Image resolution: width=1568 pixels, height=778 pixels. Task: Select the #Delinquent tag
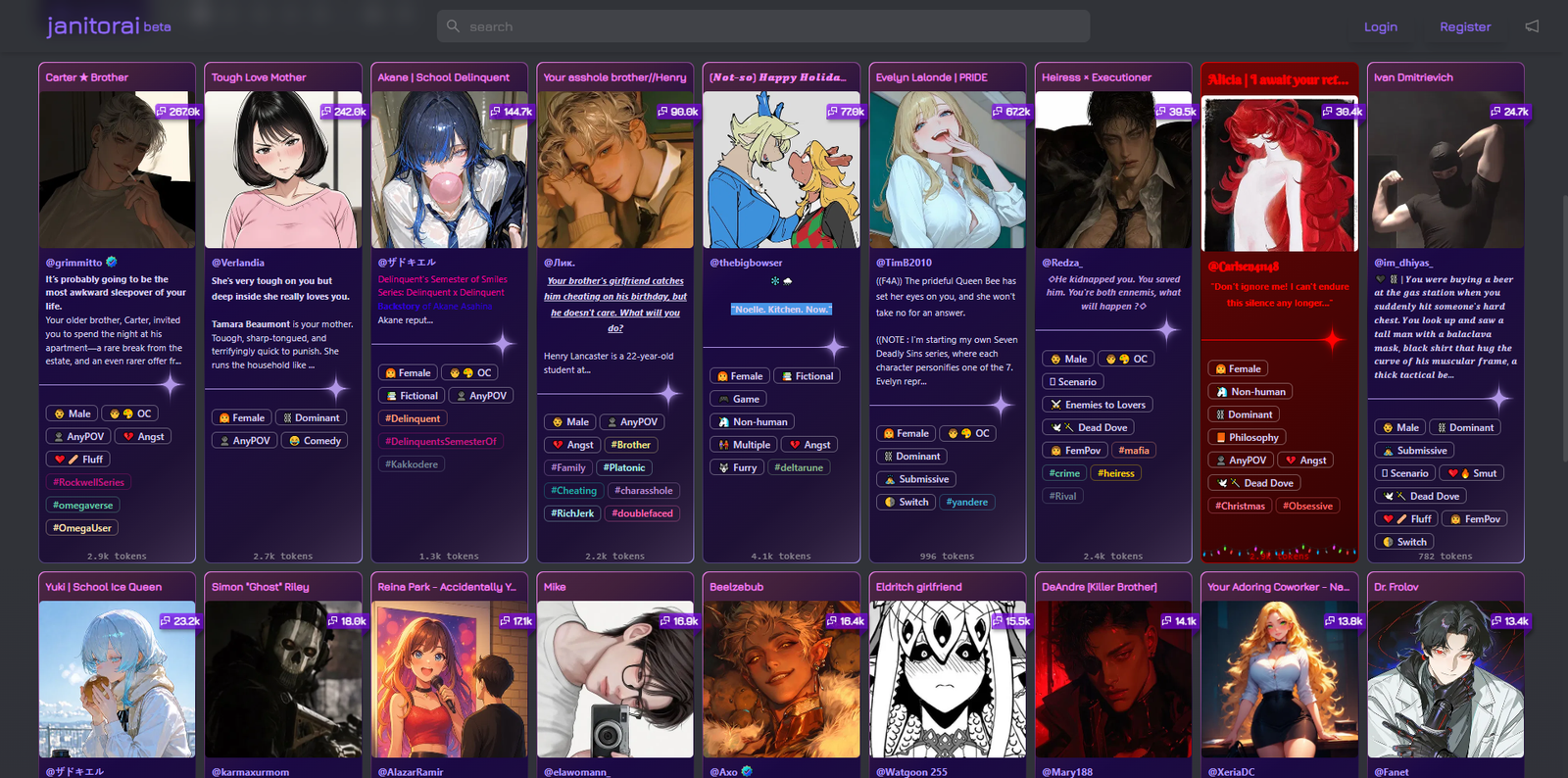[413, 418]
